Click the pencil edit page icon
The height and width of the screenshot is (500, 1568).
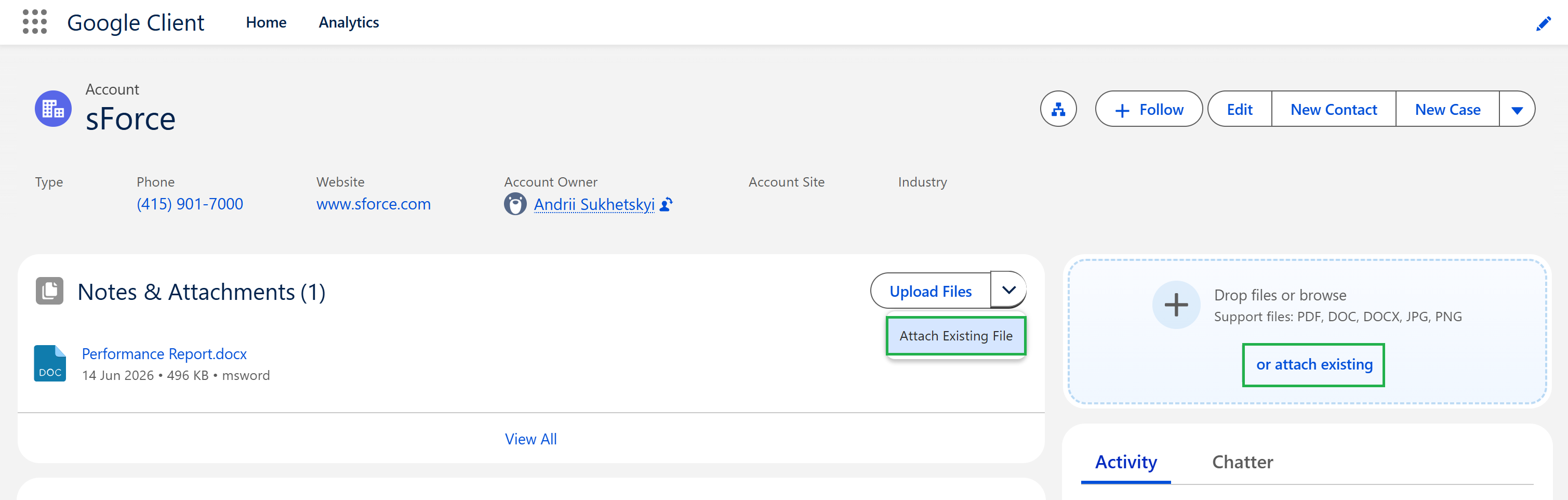click(1543, 23)
